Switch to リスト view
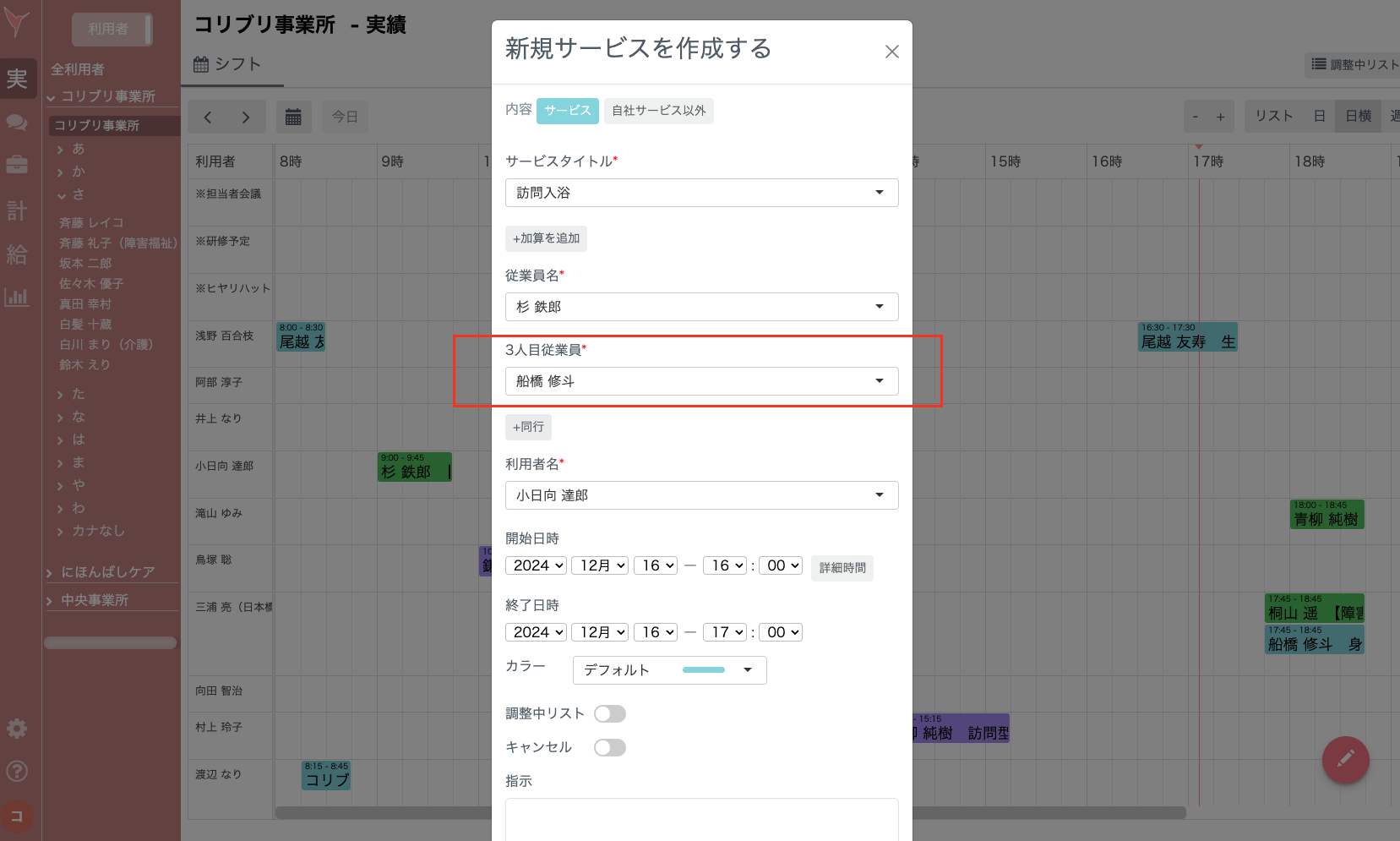 (x=1273, y=117)
